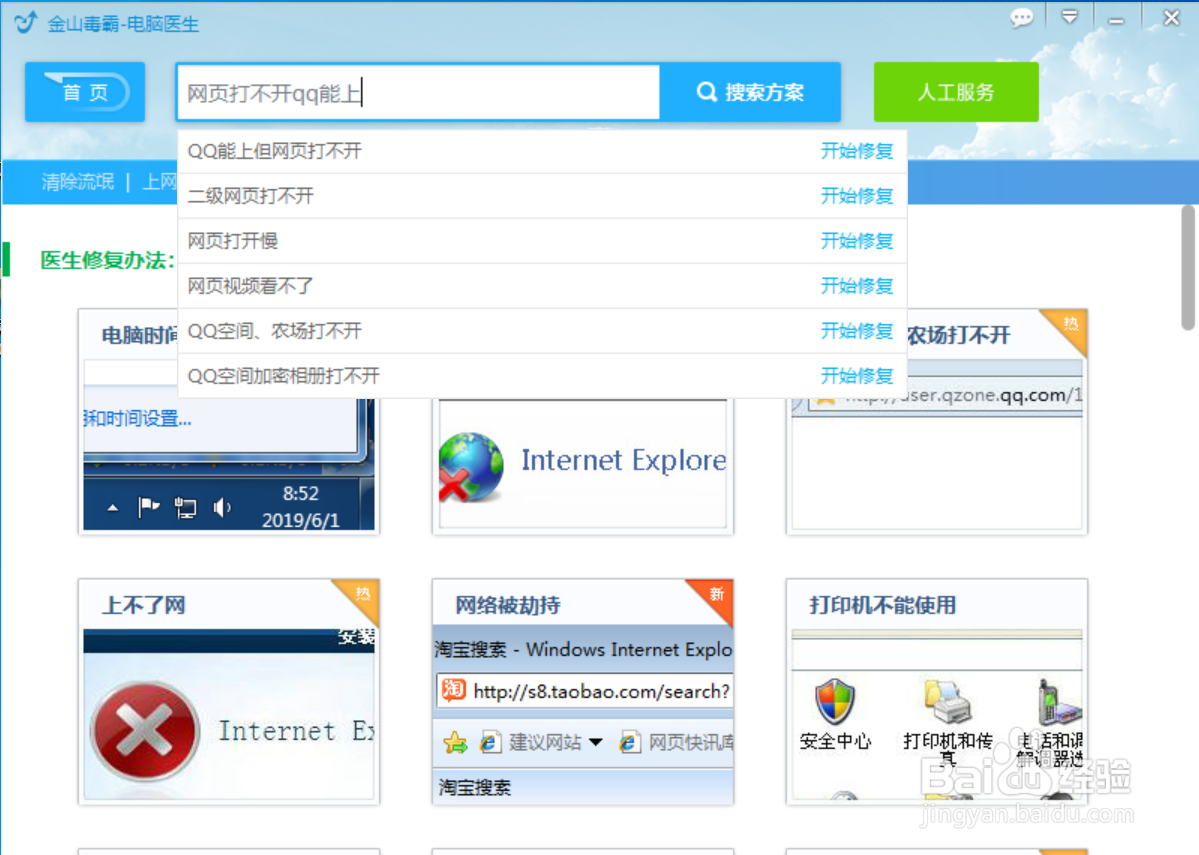Click the 打印机和传真 printer icon
1199x855 pixels.
pyautogui.click(x=947, y=701)
